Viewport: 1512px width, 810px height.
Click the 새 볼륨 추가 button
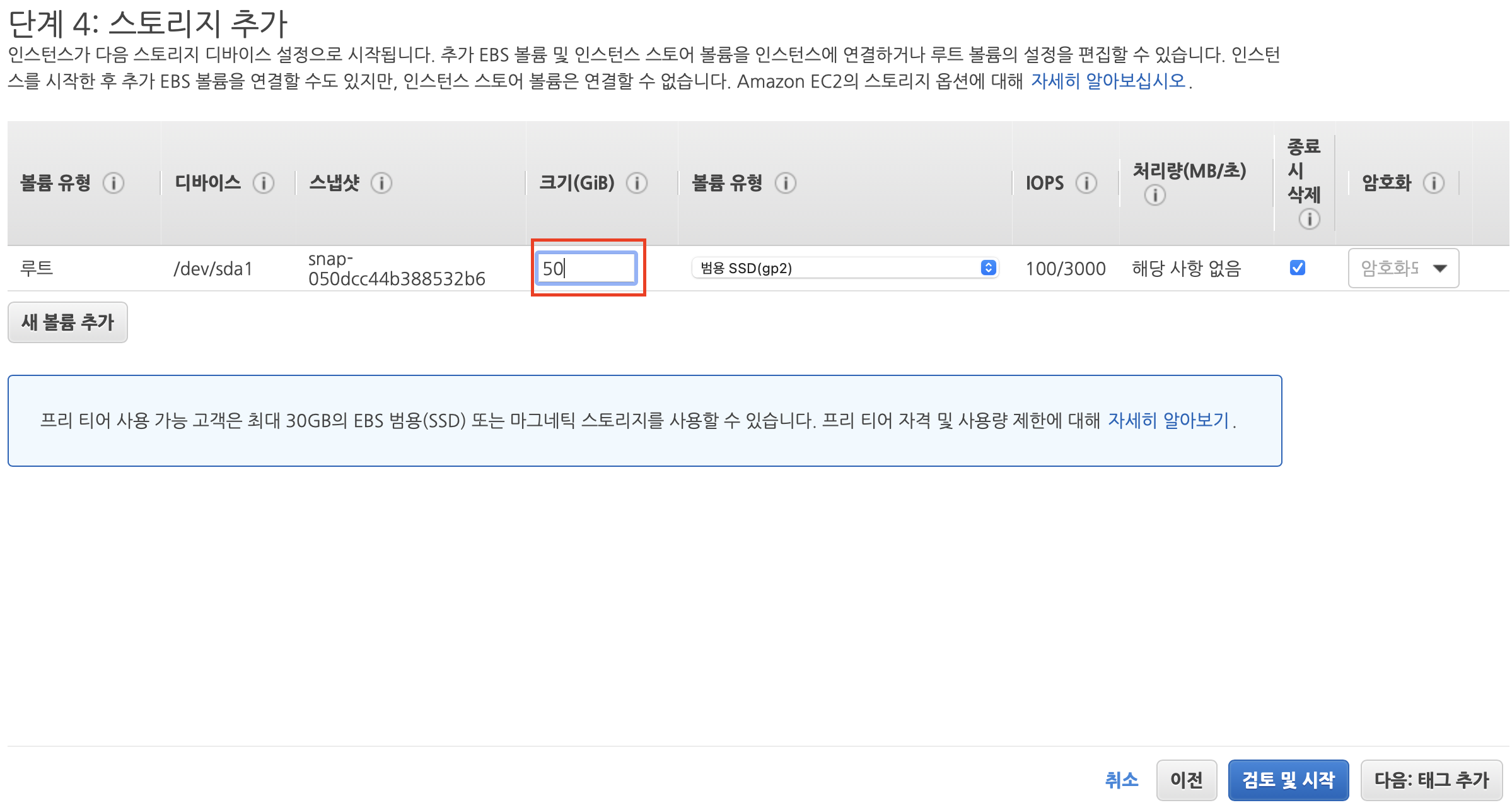[x=67, y=322]
